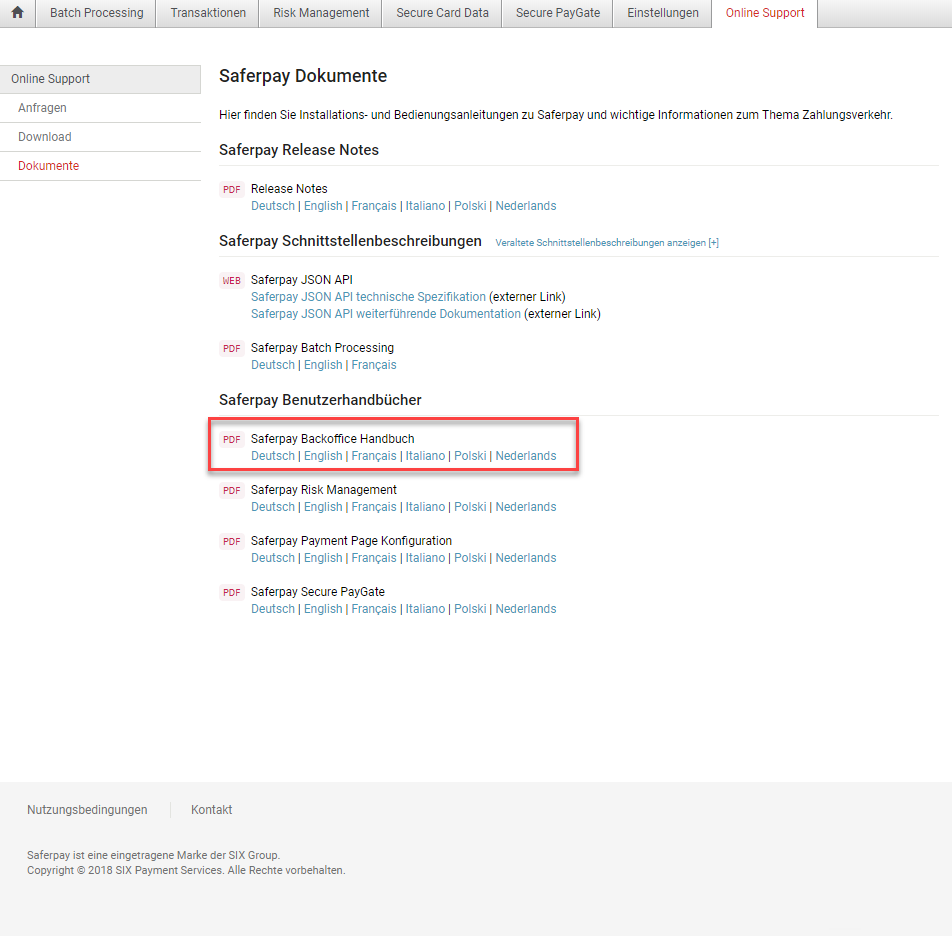
Task: Select Download in the sidebar
Action: point(45,137)
